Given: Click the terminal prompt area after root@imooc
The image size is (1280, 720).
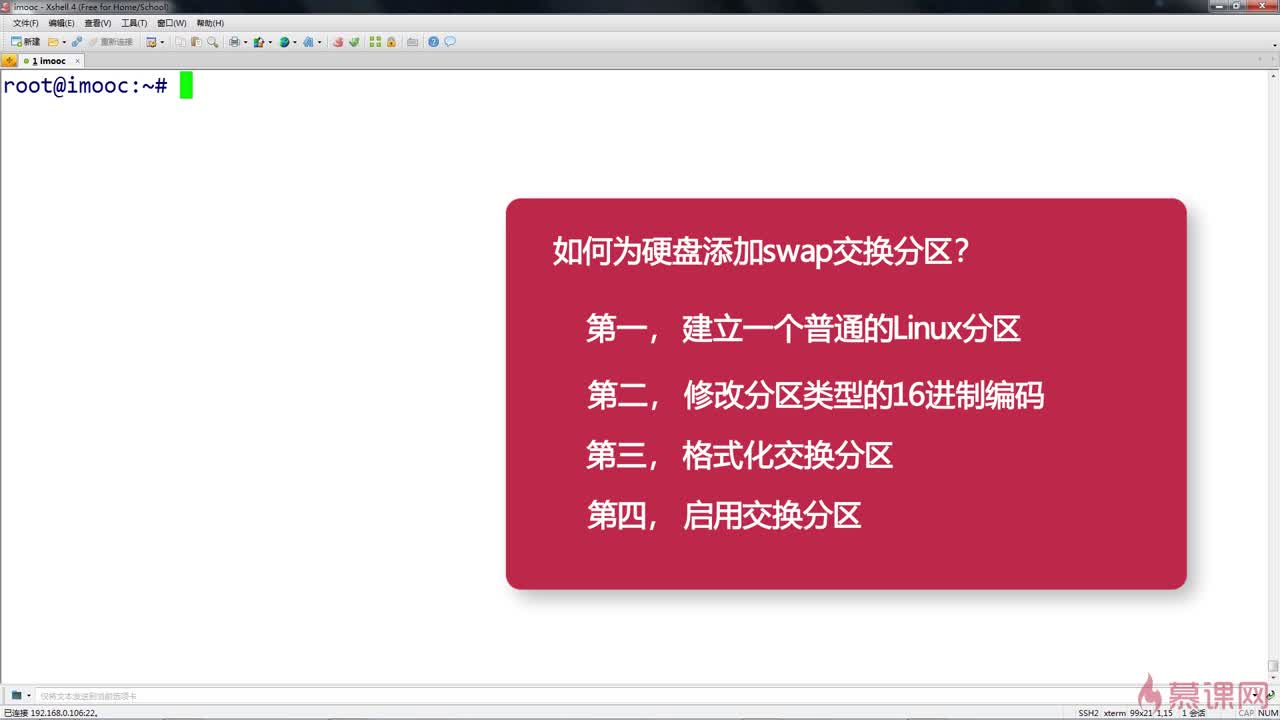Looking at the screenshot, I should [x=186, y=86].
